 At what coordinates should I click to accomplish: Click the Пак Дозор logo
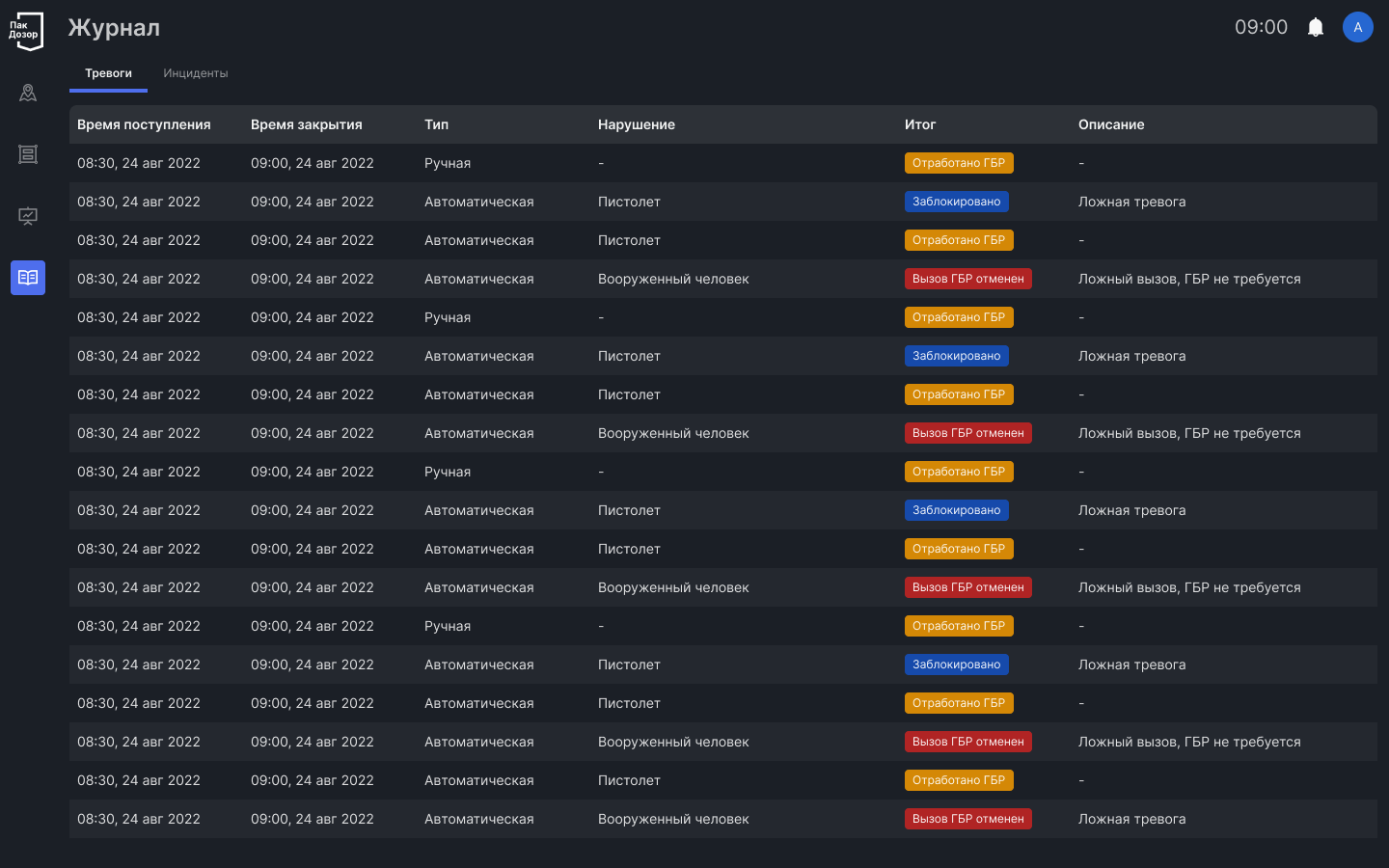click(26, 31)
